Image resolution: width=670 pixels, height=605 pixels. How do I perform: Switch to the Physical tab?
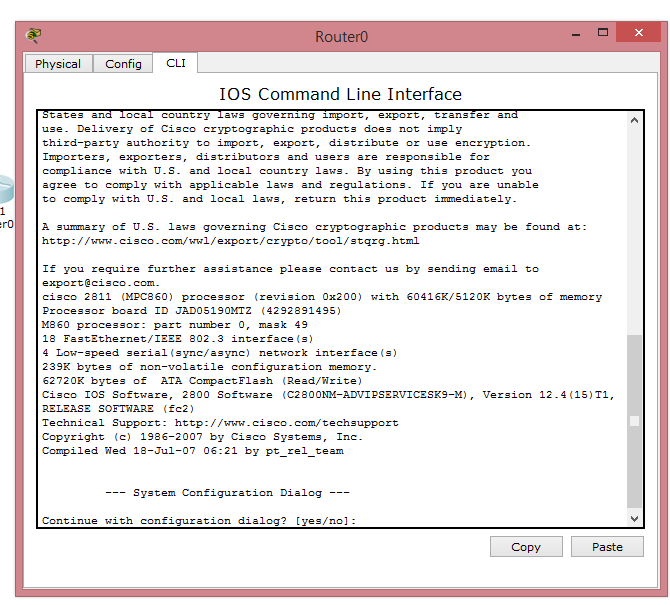coord(58,64)
